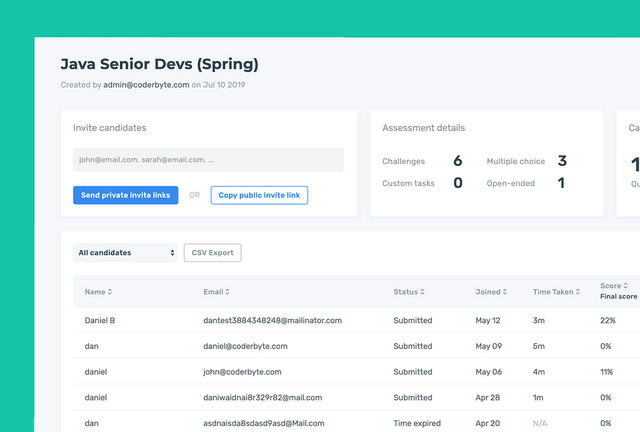The height and width of the screenshot is (432, 640).
Task: Open the All candidates filter dropdown
Action: point(126,253)
